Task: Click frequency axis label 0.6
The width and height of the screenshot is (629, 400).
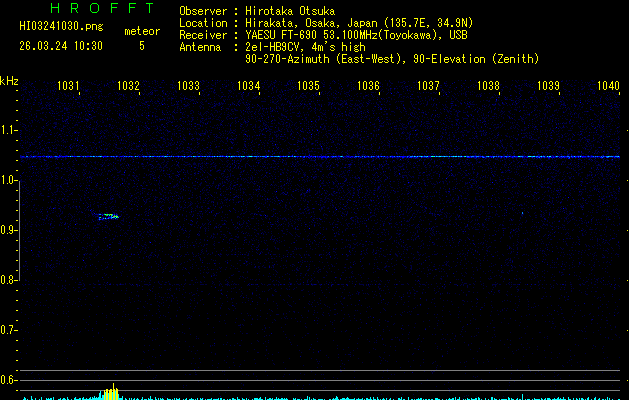Action: [x=8, y=380]
